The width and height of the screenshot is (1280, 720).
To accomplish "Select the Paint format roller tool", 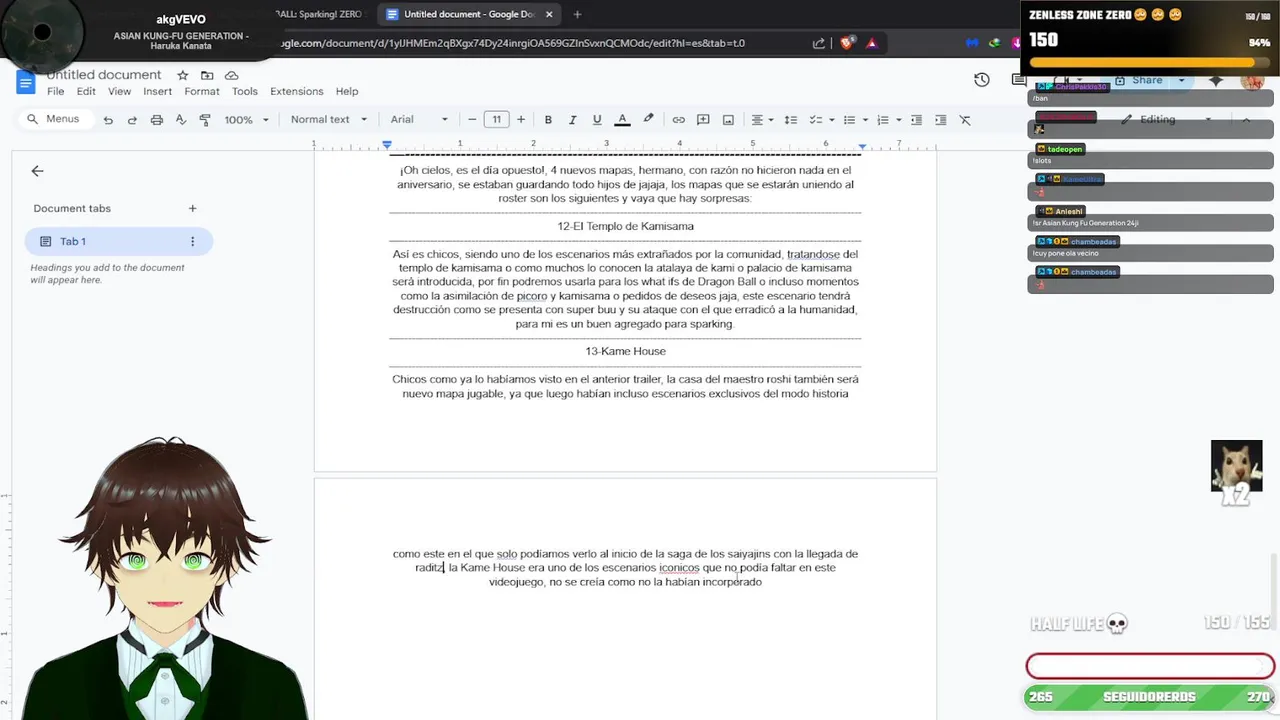I will point(205,120).
